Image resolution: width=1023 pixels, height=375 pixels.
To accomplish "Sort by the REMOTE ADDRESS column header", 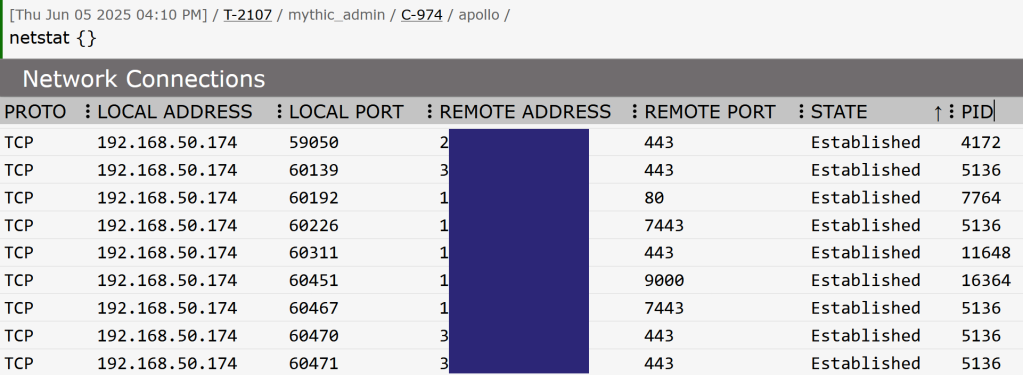I will pos(525,112).
